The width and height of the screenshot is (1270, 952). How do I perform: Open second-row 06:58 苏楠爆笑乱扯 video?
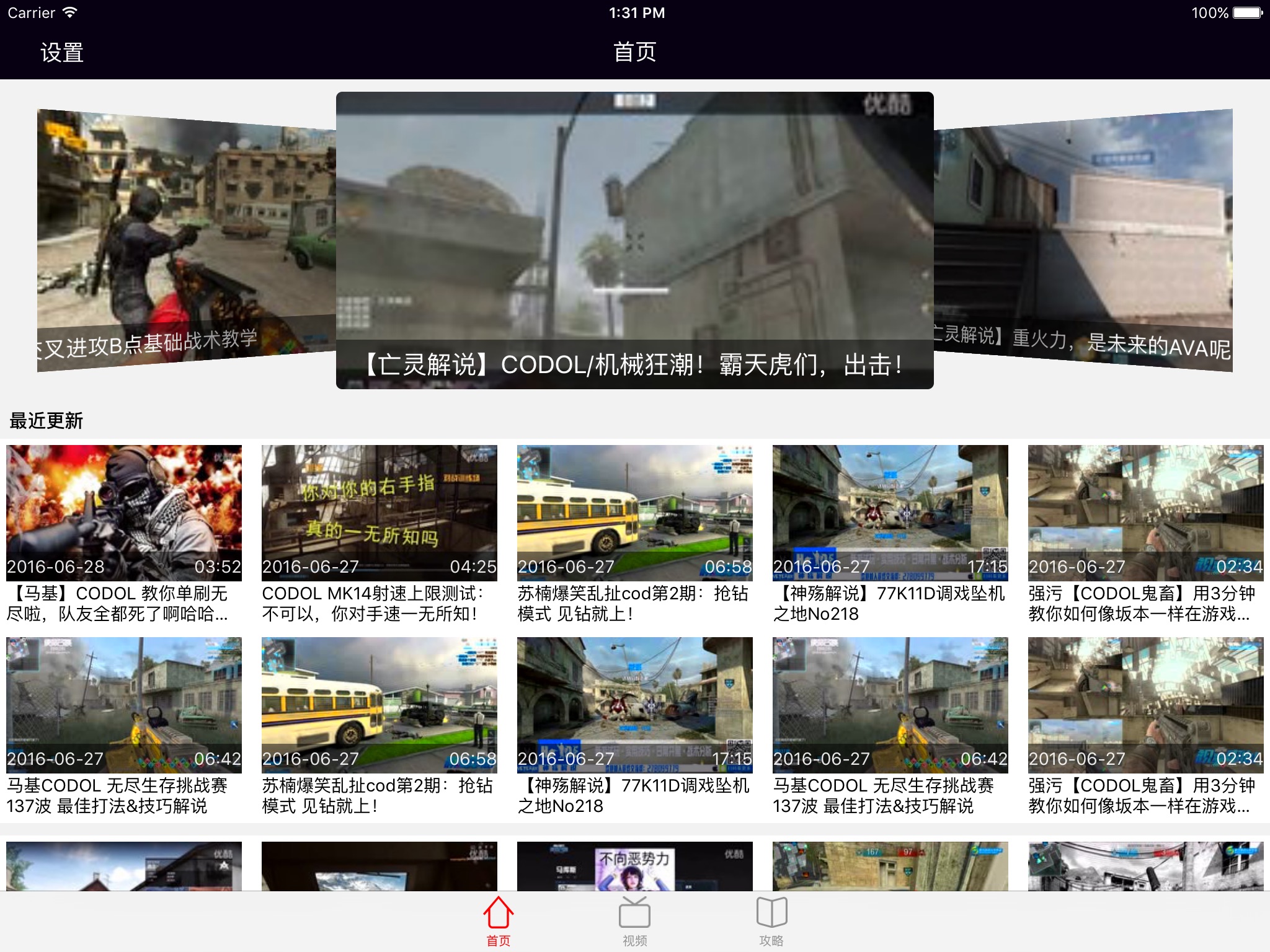coord(379,704)
